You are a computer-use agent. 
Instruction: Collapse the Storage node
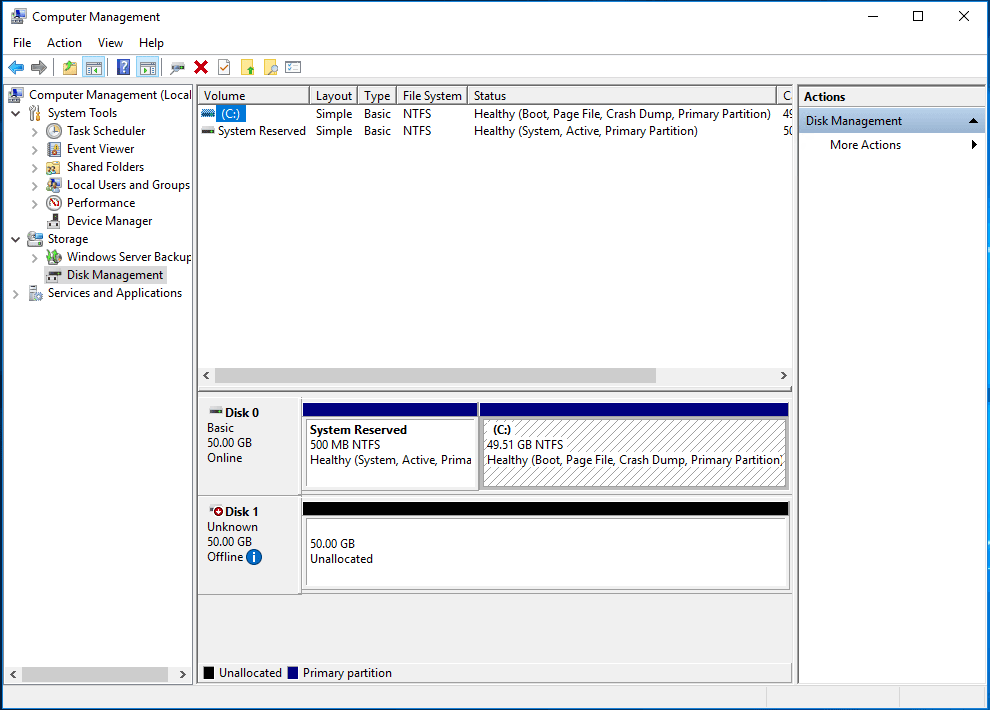[16, 240]
